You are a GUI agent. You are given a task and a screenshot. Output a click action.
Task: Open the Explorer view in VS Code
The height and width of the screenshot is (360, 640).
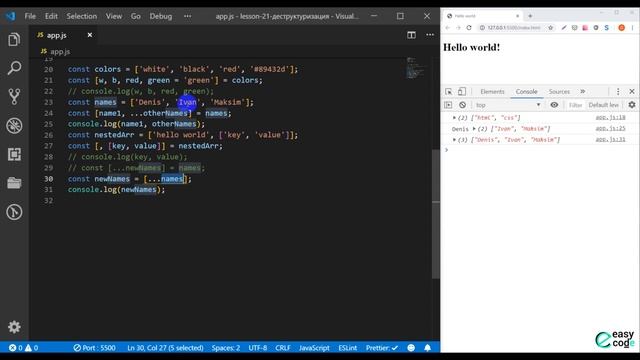pyautogui.click(x=14, y=40)
